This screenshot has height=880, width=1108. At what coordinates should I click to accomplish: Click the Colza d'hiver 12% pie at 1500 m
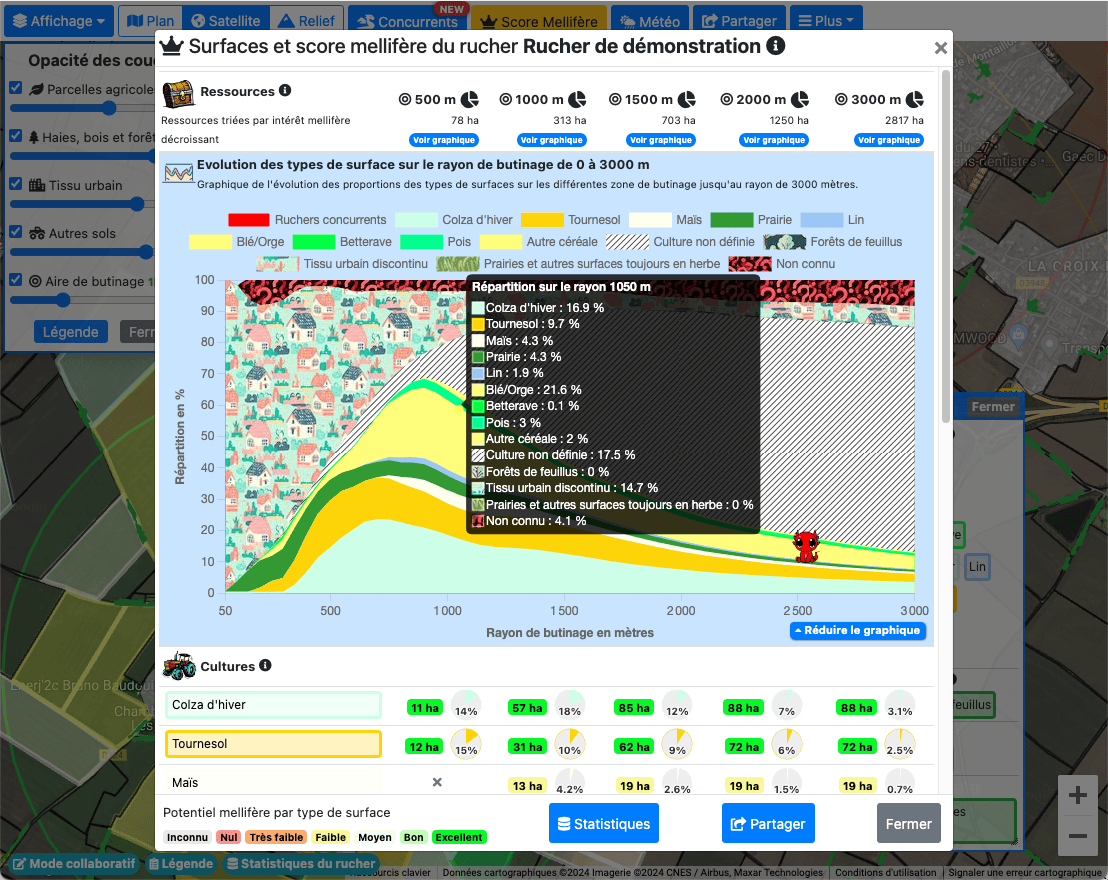pos(677,704)
